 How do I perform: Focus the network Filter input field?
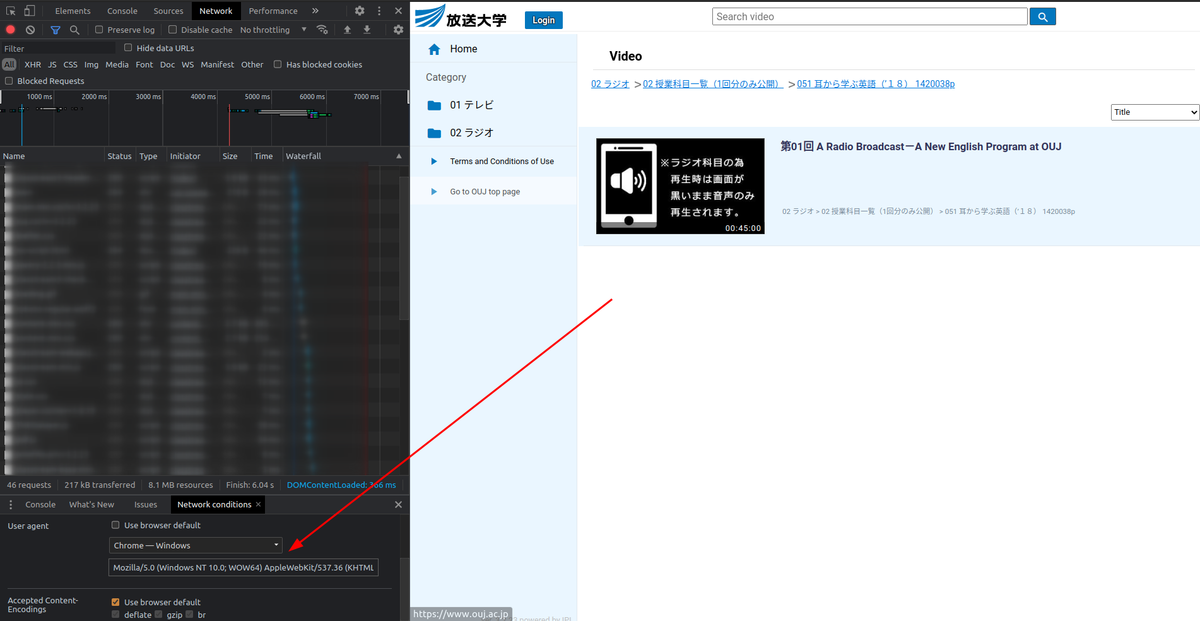tap(57, 48)
